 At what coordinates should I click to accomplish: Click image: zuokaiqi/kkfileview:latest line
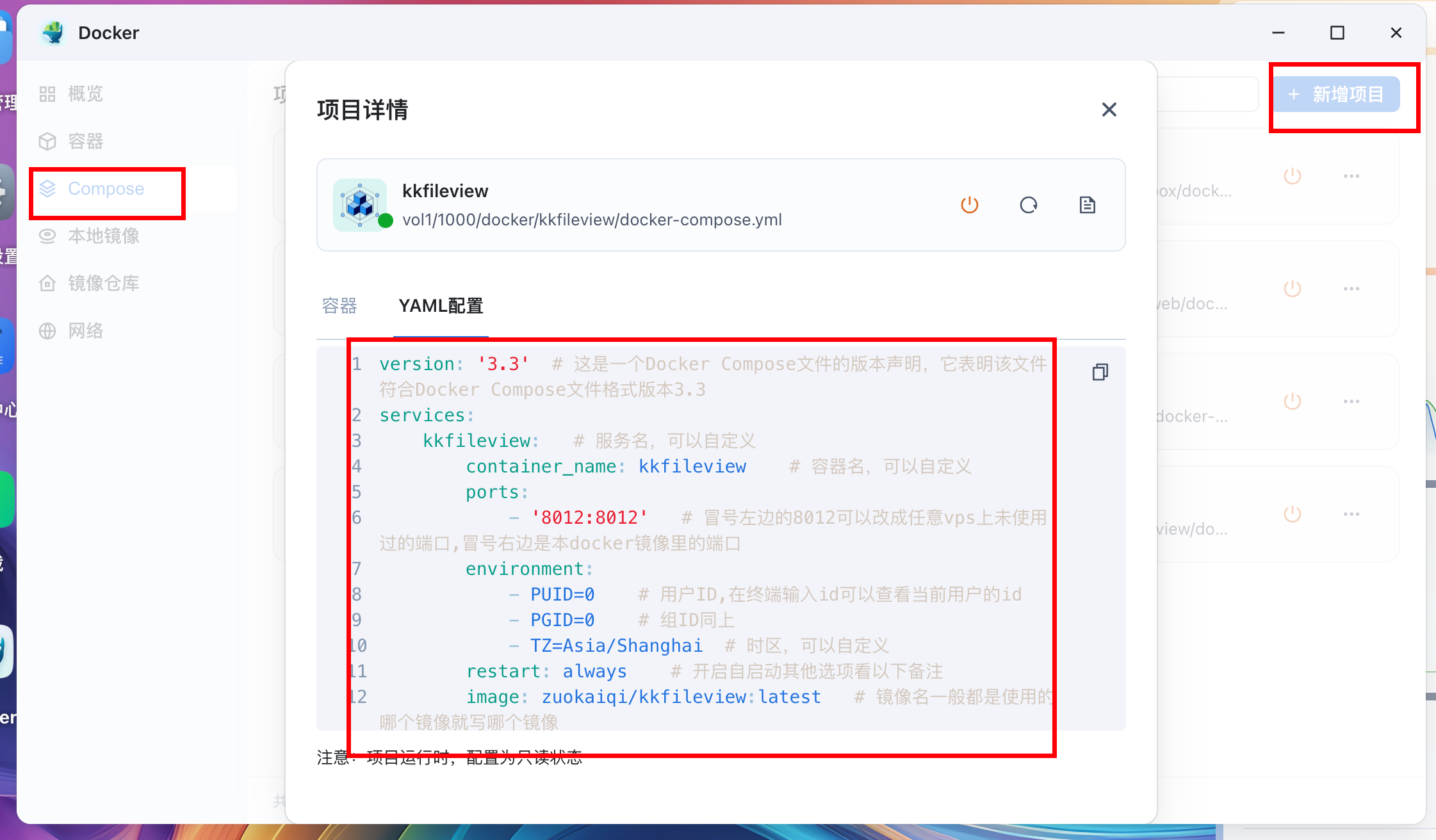click(643, 697)
